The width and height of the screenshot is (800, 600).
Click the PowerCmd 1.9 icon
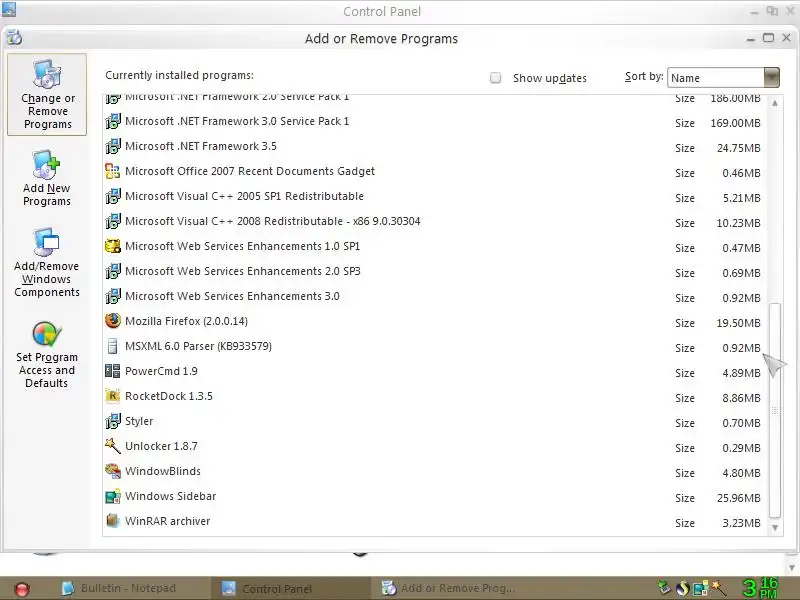click(x=113, y=371)
